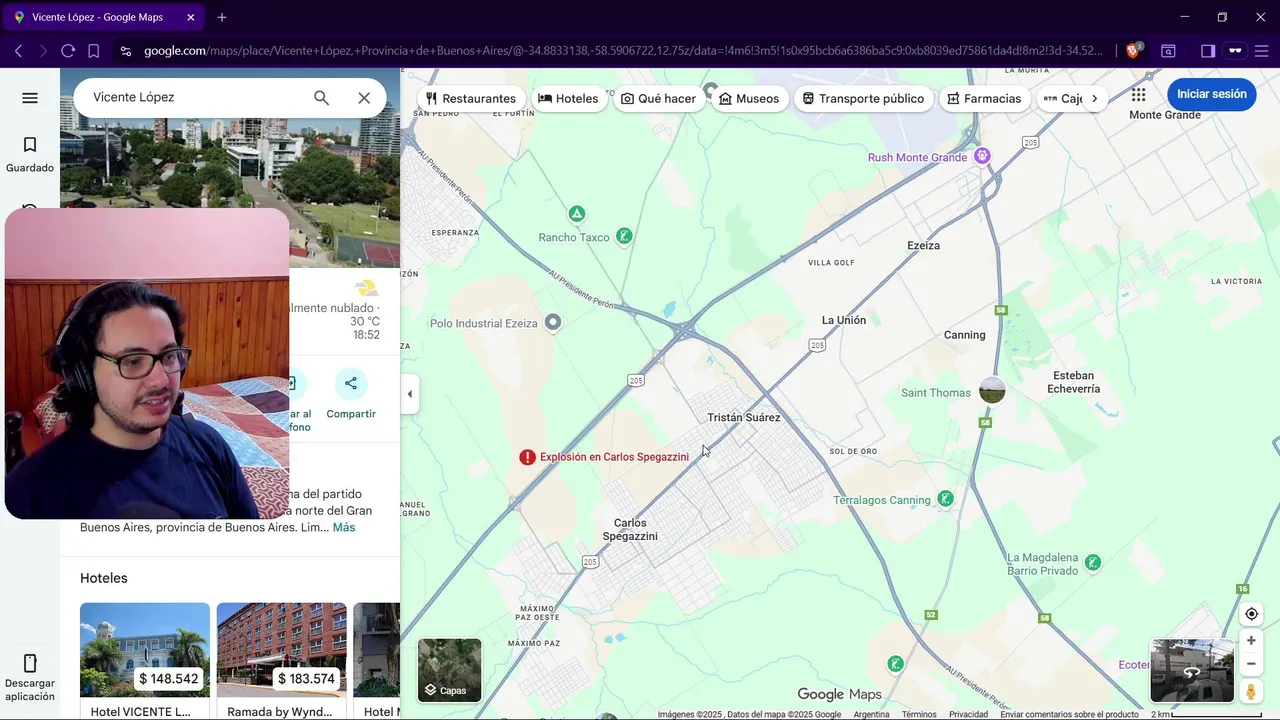Select Saint Thomas place photo marker
1280x720 pixels.
992,390
